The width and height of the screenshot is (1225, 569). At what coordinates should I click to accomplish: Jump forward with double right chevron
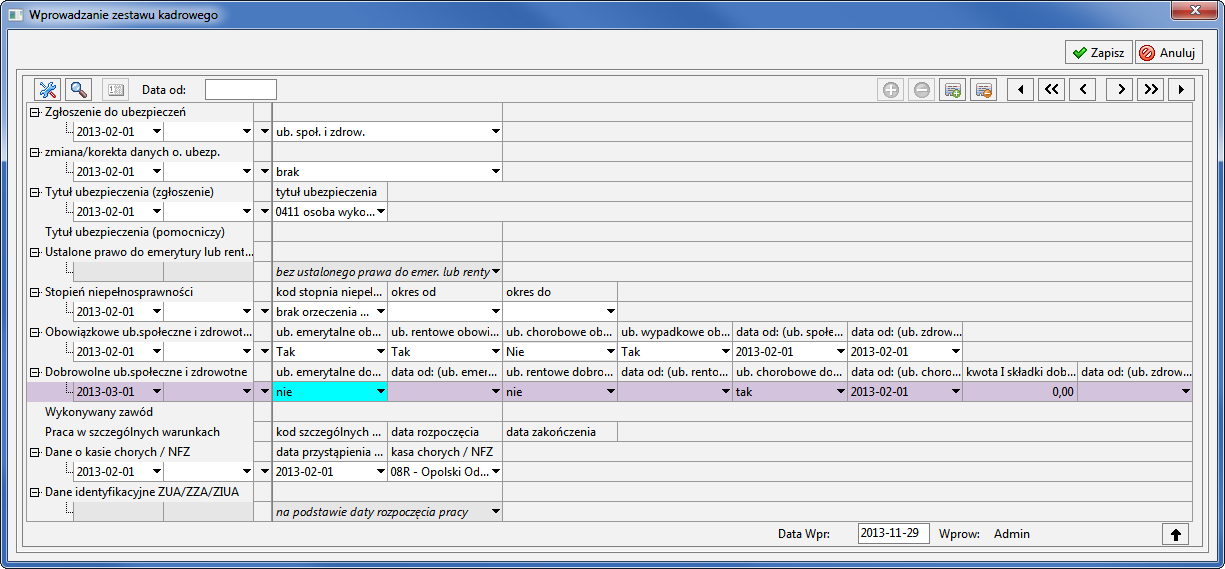pos(1150,90)
